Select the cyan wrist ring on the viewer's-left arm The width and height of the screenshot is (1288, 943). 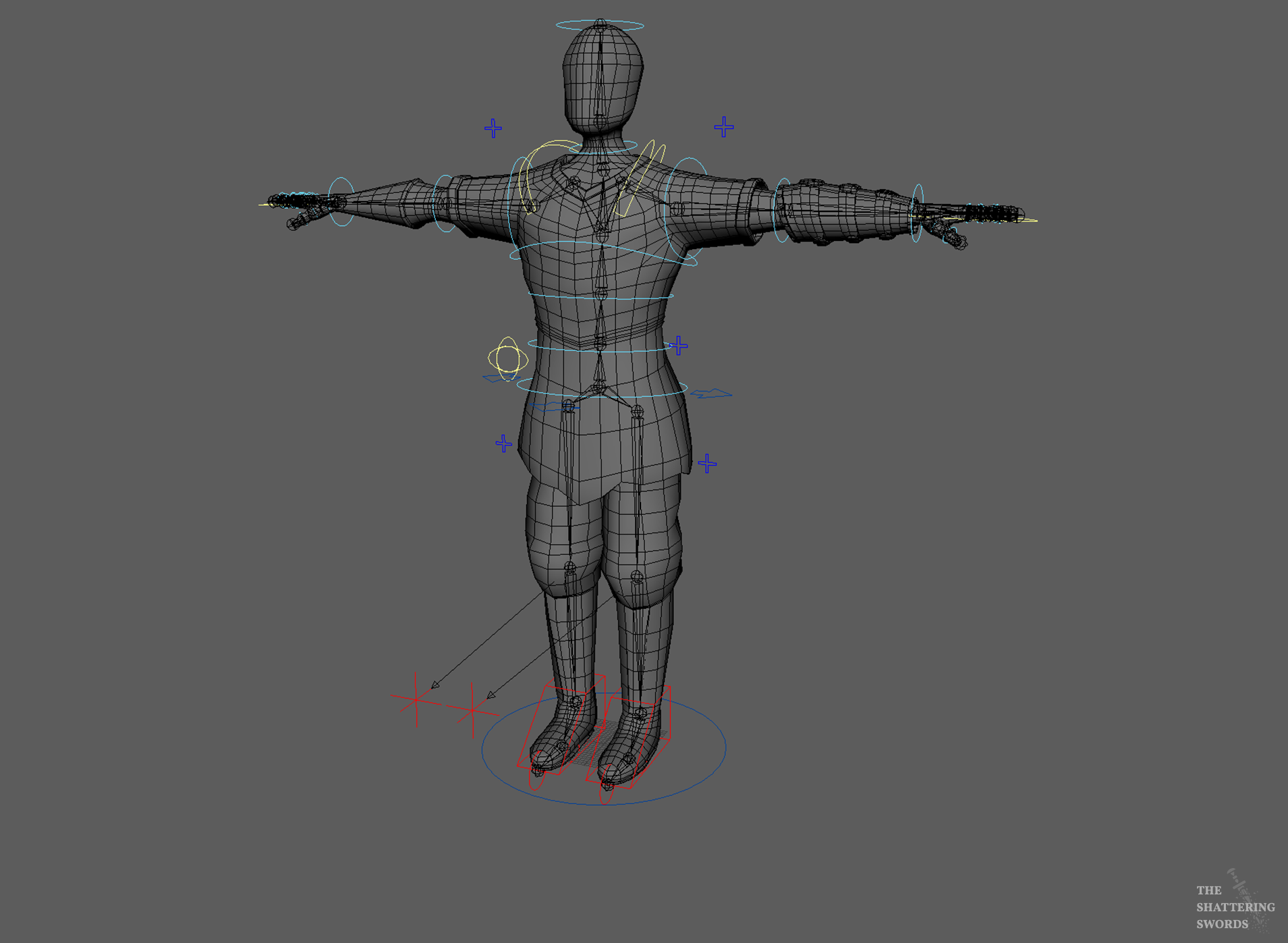pos(341,202)
